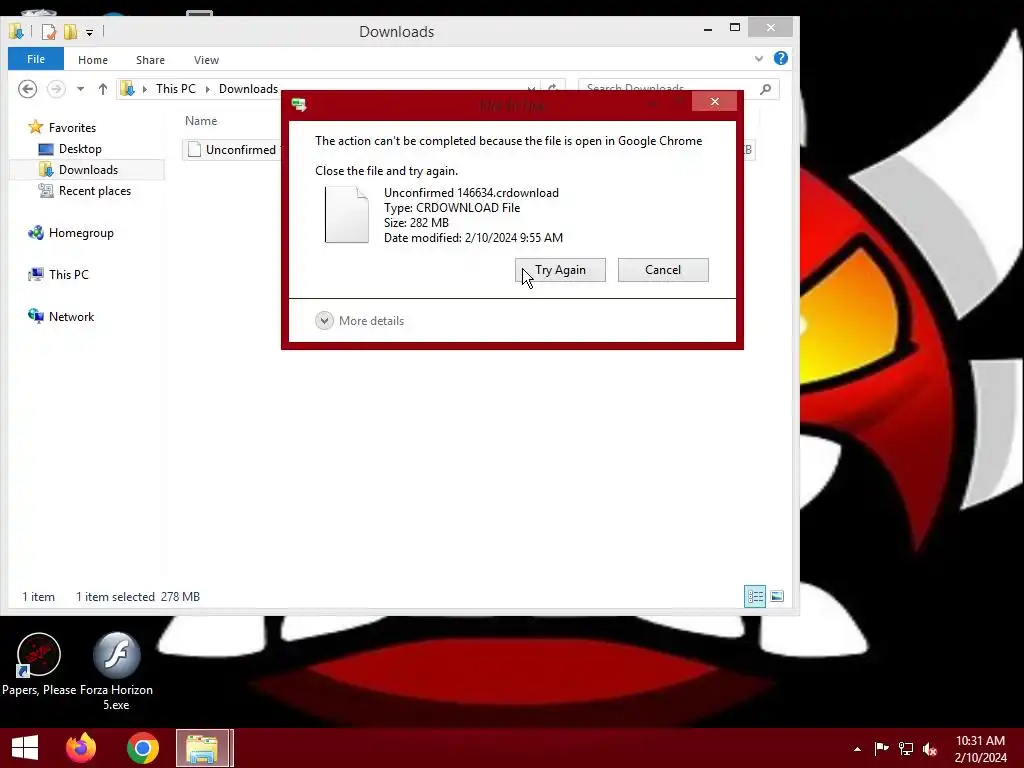Click the network tray icon

[x=906, y=748]
